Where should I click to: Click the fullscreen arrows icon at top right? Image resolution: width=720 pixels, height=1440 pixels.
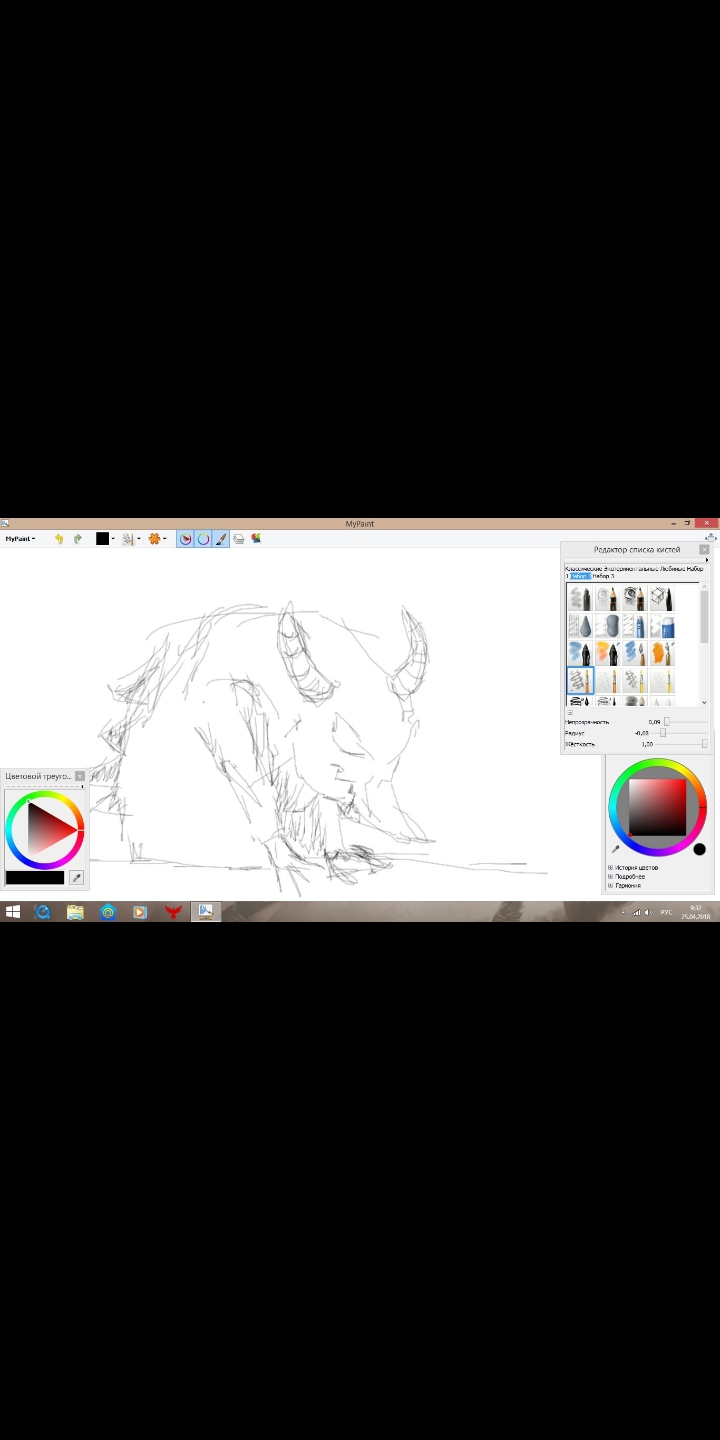[710, 538]
